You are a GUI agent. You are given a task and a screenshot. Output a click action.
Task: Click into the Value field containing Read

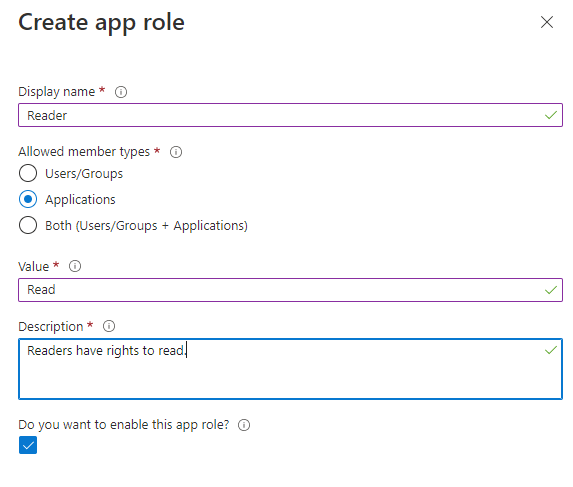(x=290, y=290)
